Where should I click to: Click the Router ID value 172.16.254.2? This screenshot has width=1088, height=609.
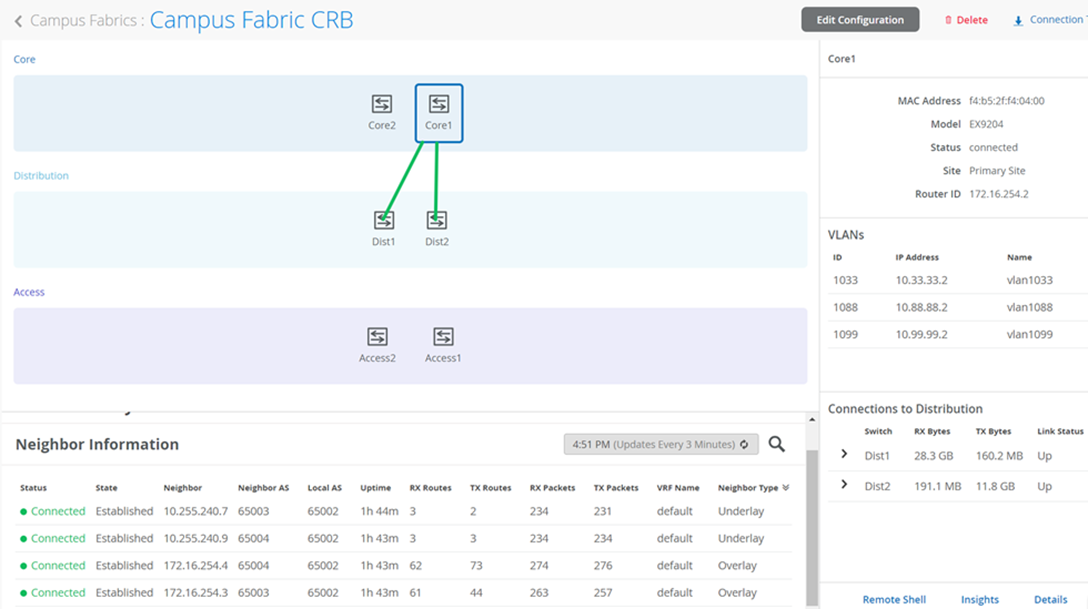998,194
